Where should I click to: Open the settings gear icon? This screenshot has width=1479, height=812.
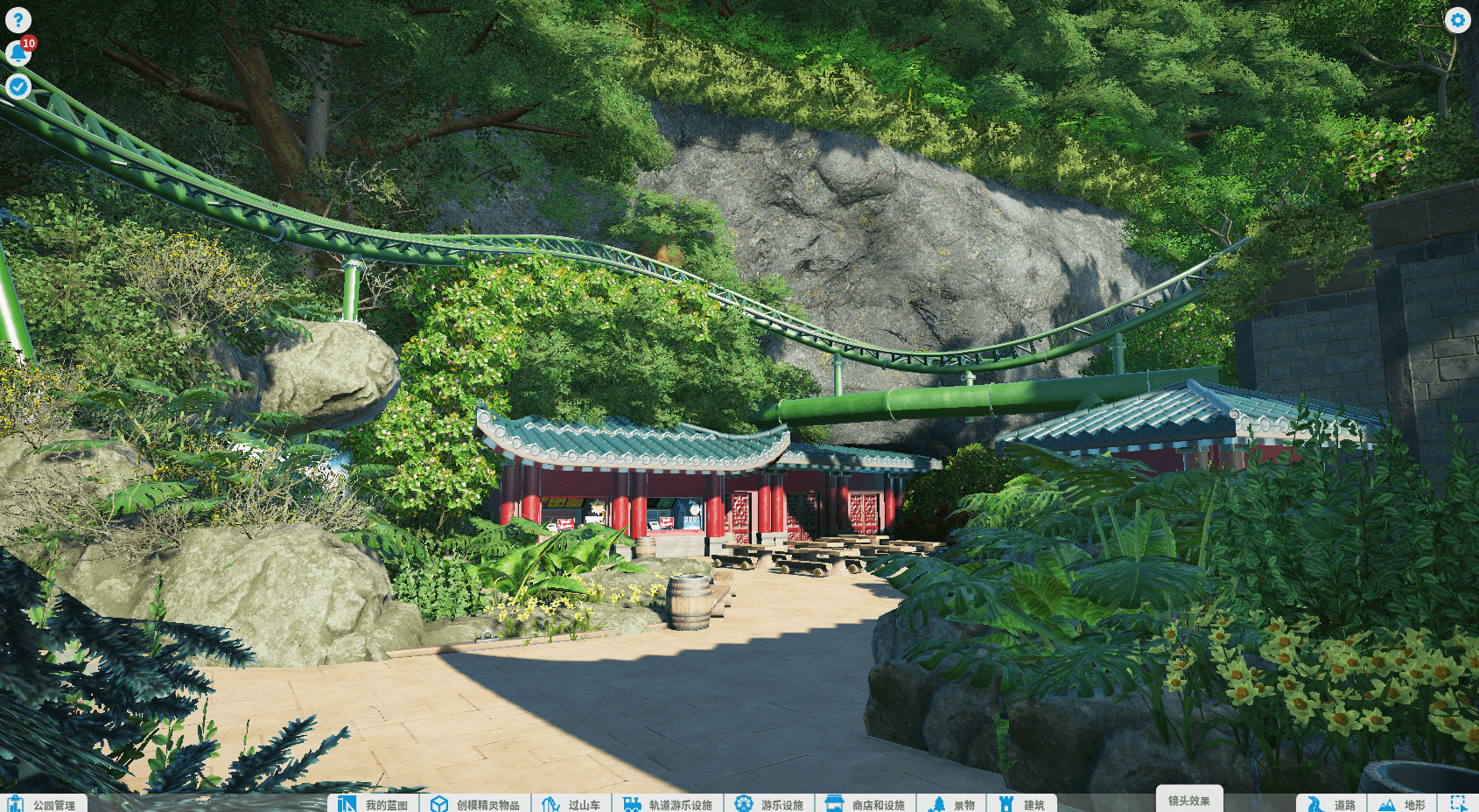[x=1457, y=19]
